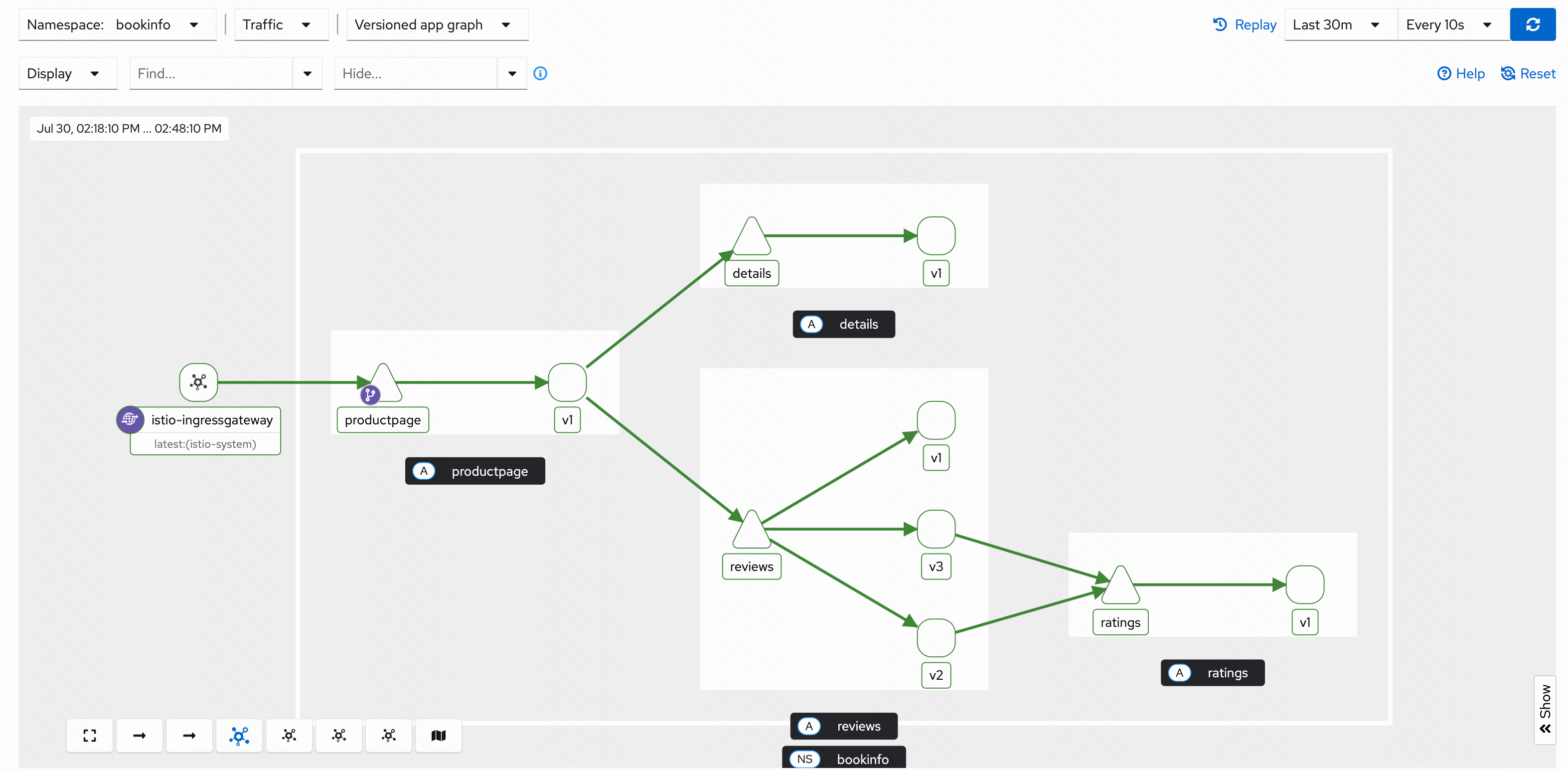This screenshot has width=1568, height=770.
Task: Click the Reset link
Action: (1528, 74)
